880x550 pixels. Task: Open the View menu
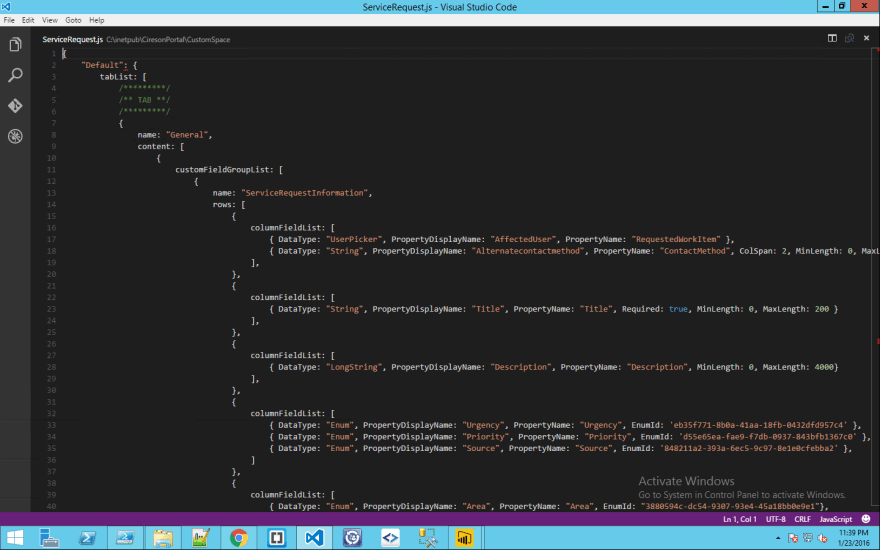pyautogui.click(x=50, y=20)
